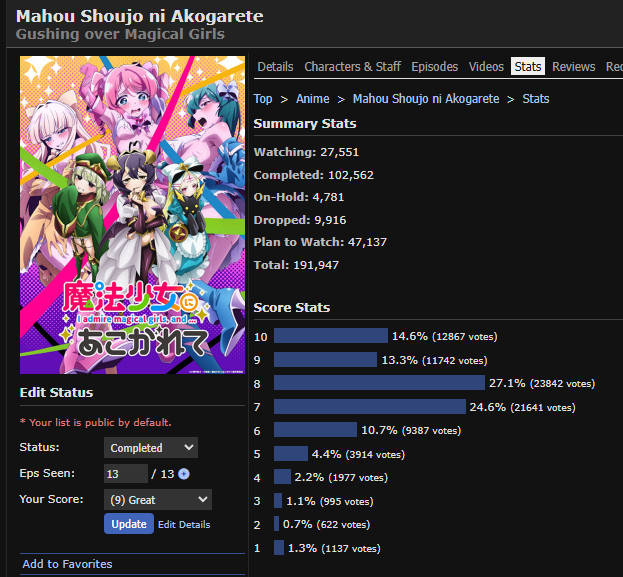Click the '(21641 votes)' text

543,407
